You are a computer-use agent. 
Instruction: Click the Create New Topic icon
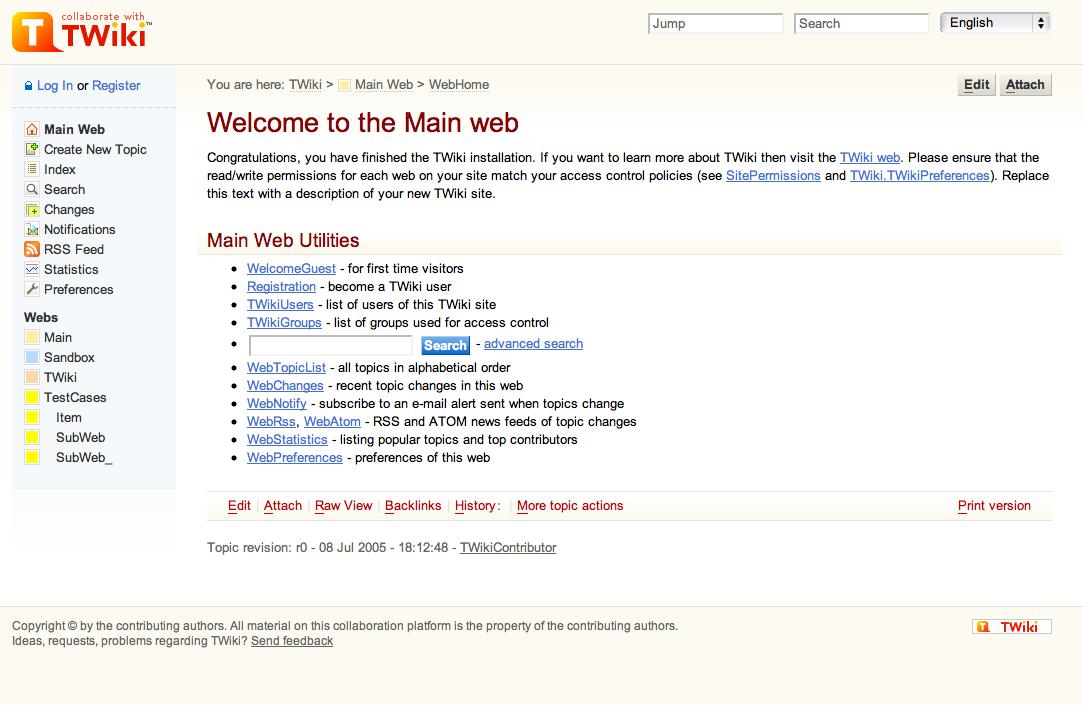32,149
